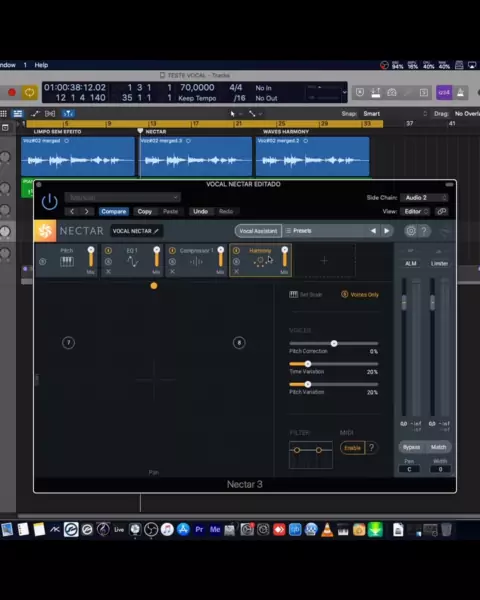Toggle Voices Only in Harmony
Viewport: 480px width, 600px height.
click(x=360, y=294)
